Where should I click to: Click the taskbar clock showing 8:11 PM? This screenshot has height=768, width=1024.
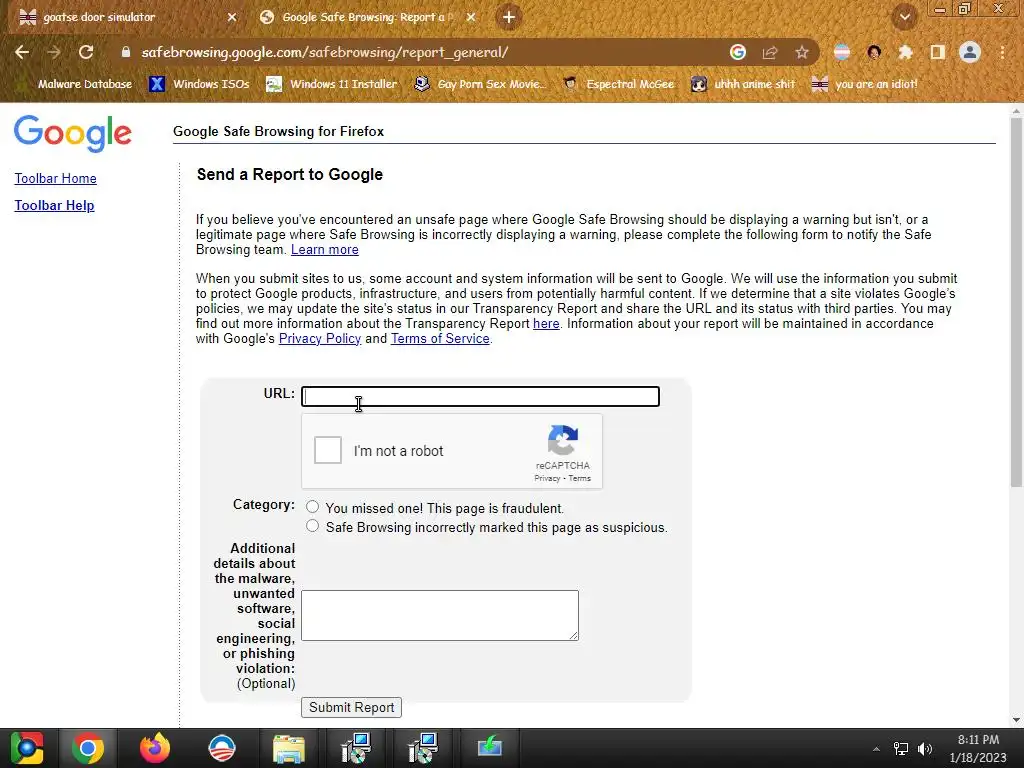point(978,748)
